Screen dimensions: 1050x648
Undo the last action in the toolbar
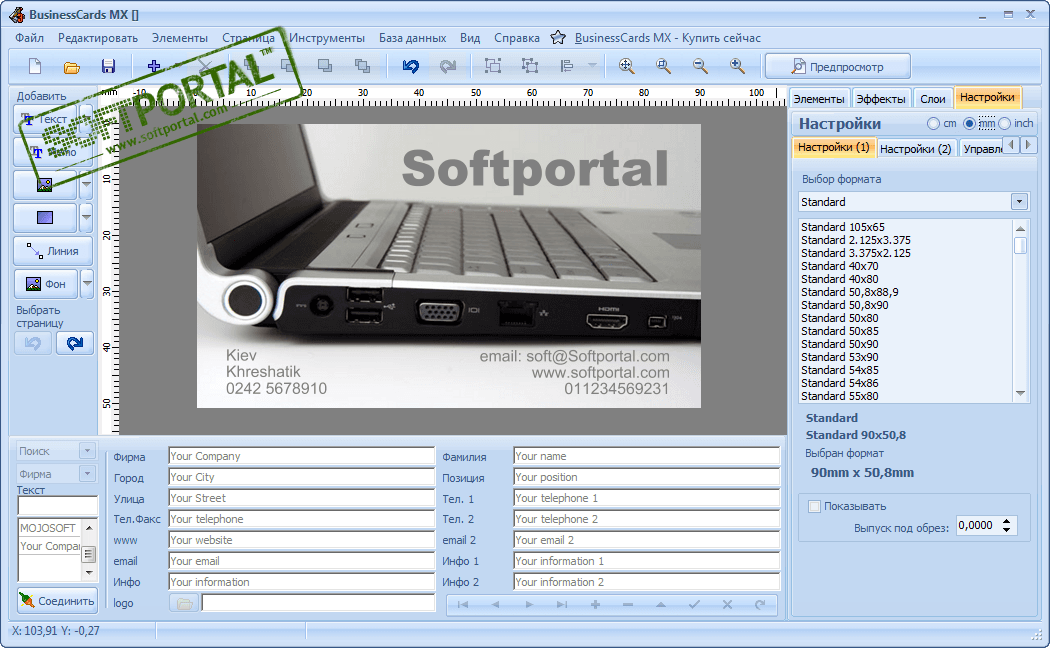410,66
